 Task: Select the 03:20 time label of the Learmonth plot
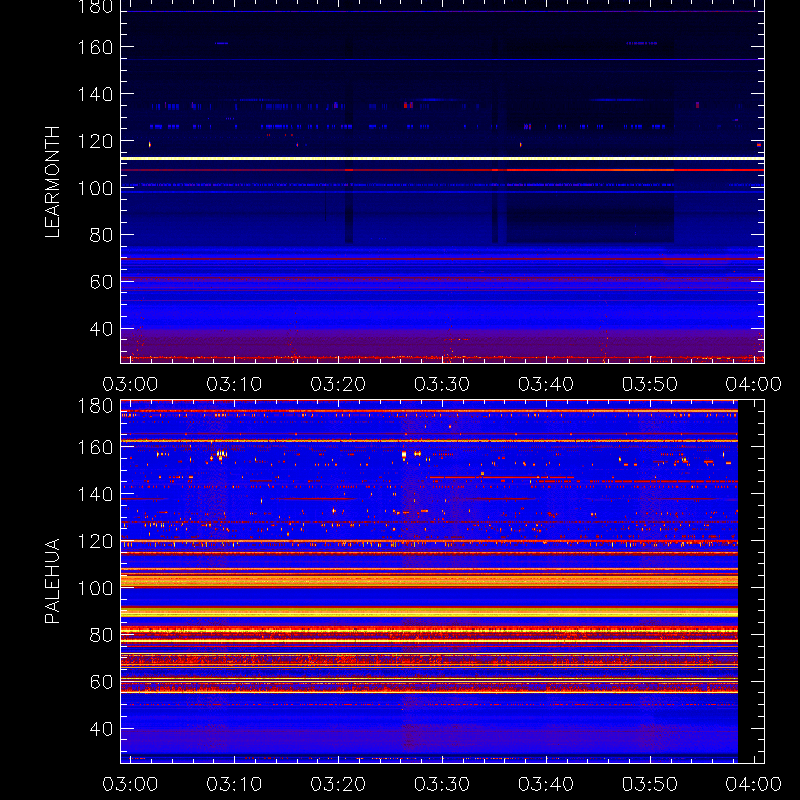coord(338,384)
